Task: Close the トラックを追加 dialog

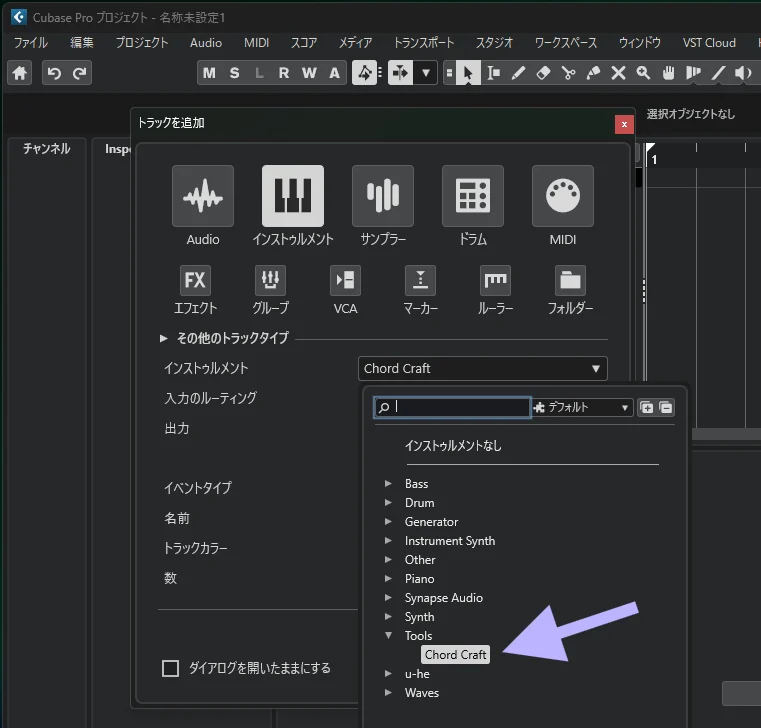Action: (624, 124)
